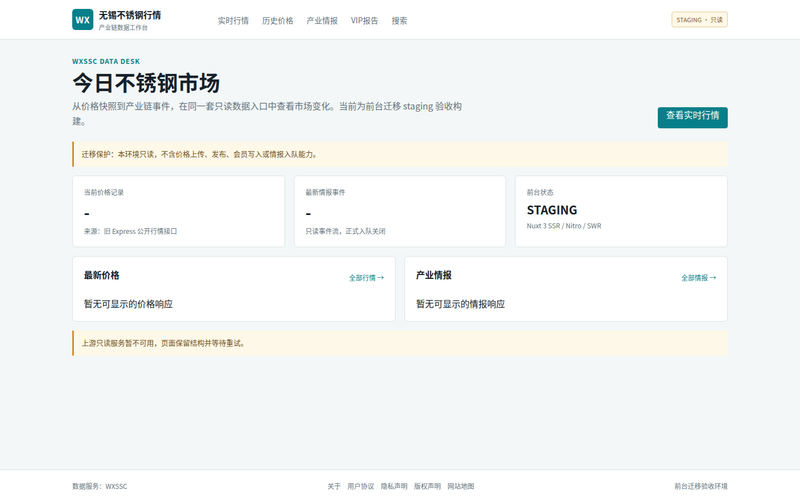Click the WXSSC DATA DESK label

[106, 61]
